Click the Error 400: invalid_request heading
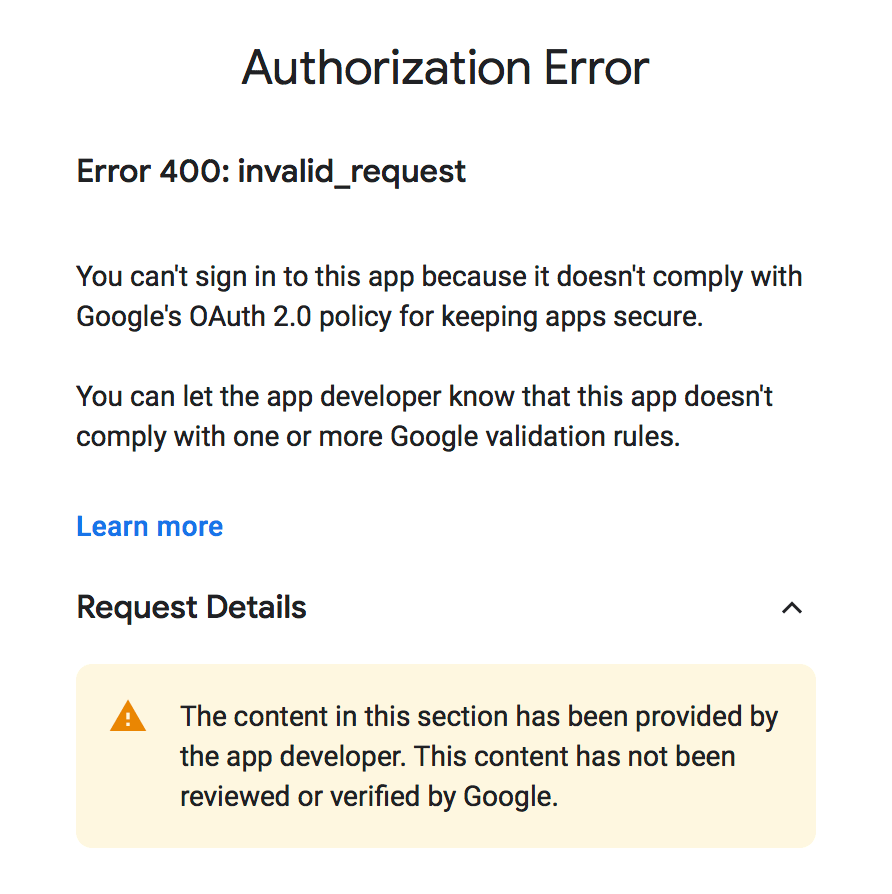892x894 pixels. (270, 171)
